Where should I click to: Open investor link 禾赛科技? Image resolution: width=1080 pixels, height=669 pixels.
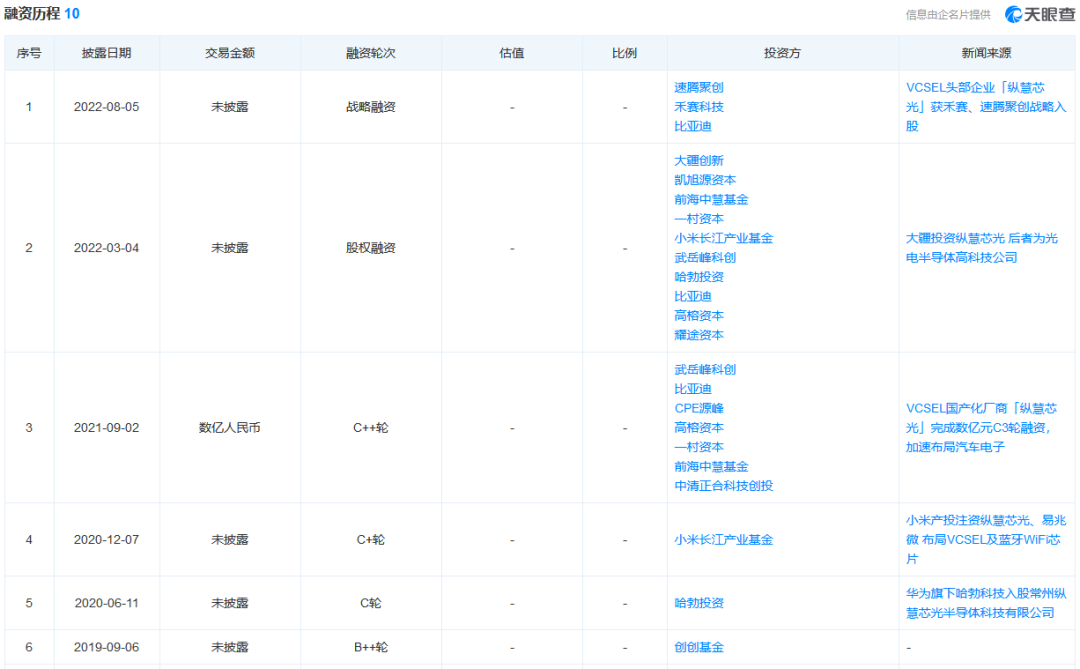click(698, 107)
